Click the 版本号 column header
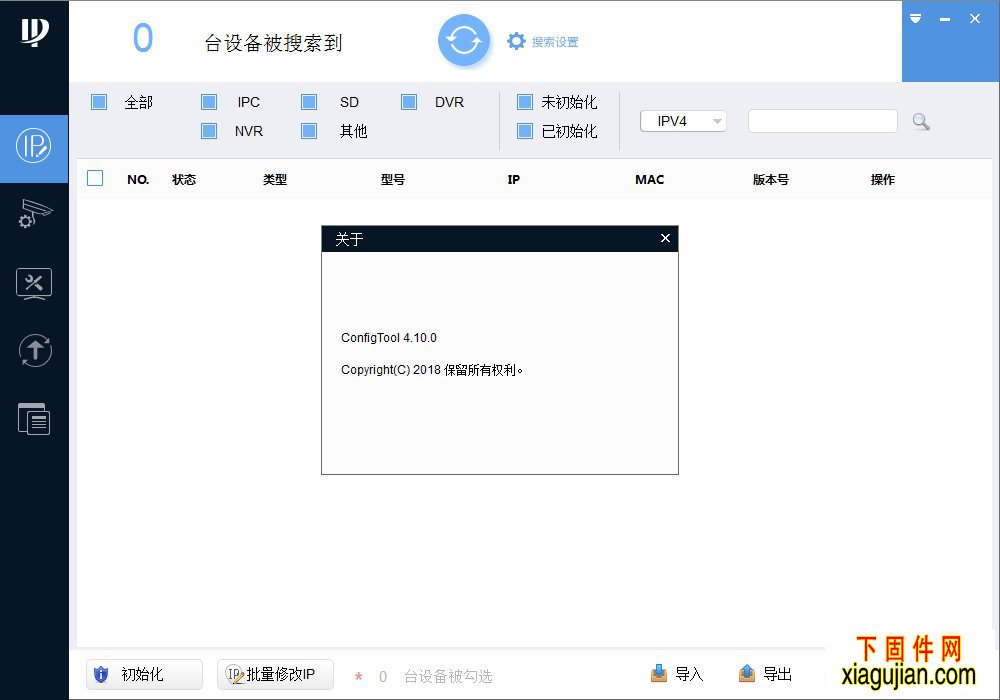The image size is (1000, 700). [770, 180]
